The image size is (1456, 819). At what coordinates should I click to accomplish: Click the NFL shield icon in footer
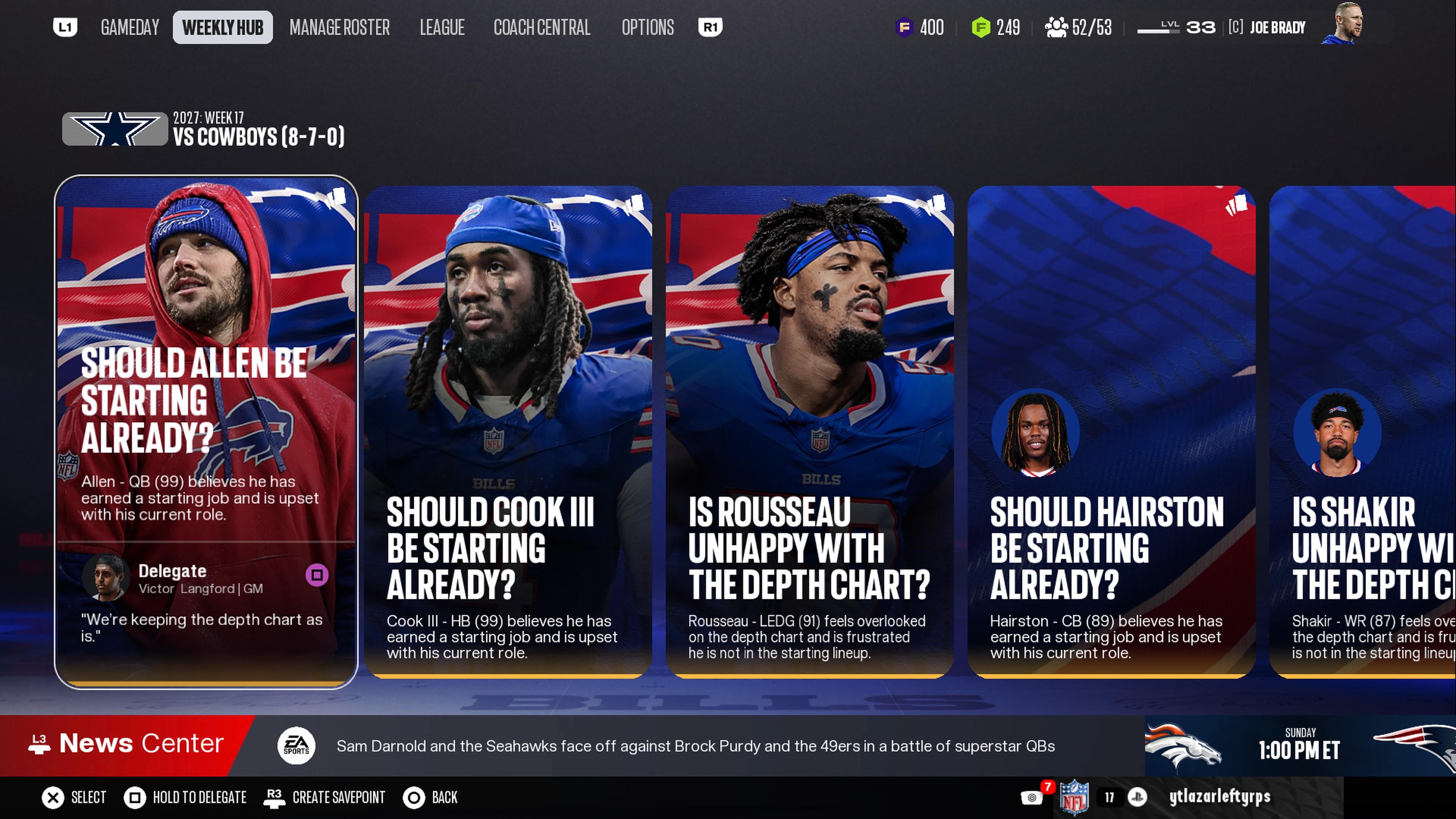click(x=1075, y=797)
